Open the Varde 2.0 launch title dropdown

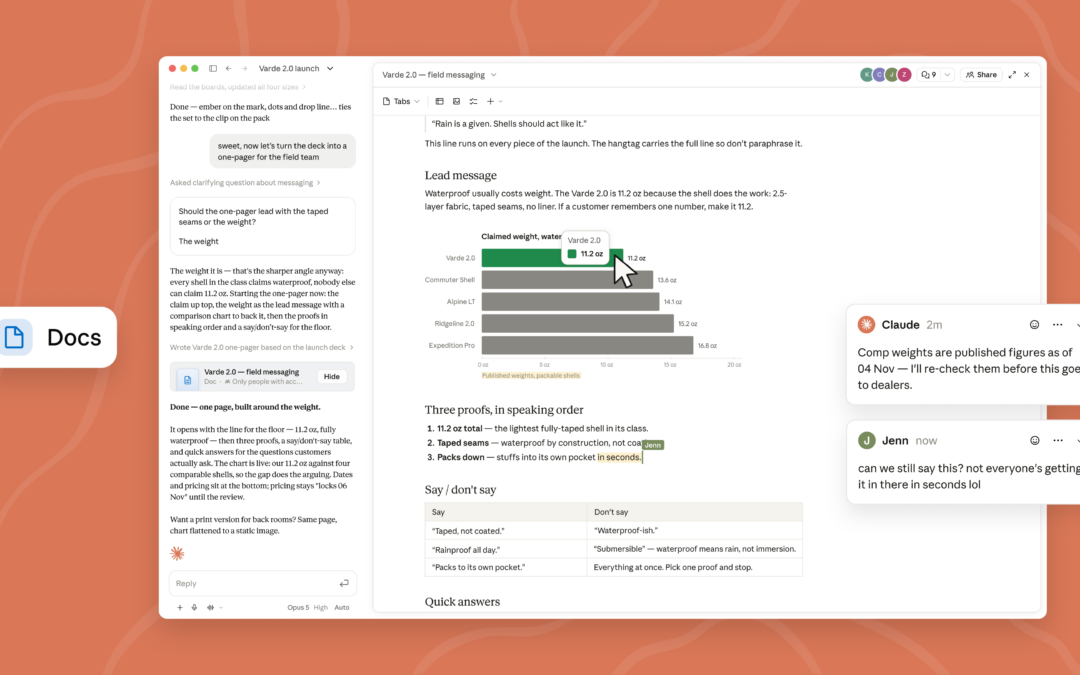click(295, 68)
